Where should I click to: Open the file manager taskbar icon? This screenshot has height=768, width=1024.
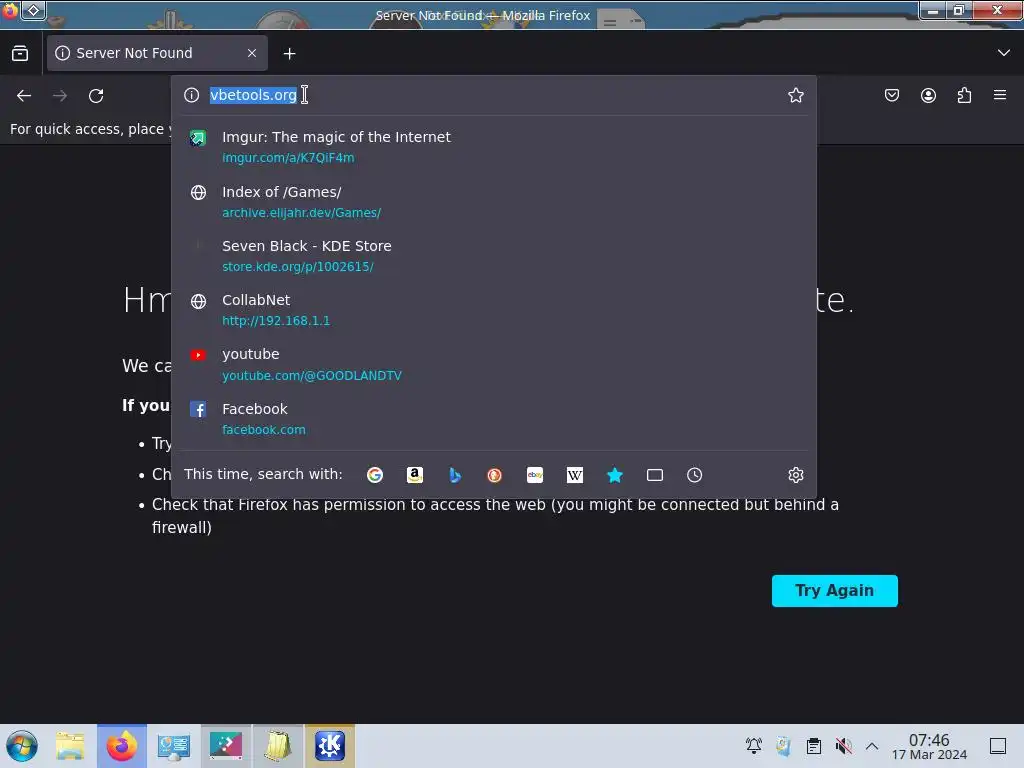pos(70,746)
